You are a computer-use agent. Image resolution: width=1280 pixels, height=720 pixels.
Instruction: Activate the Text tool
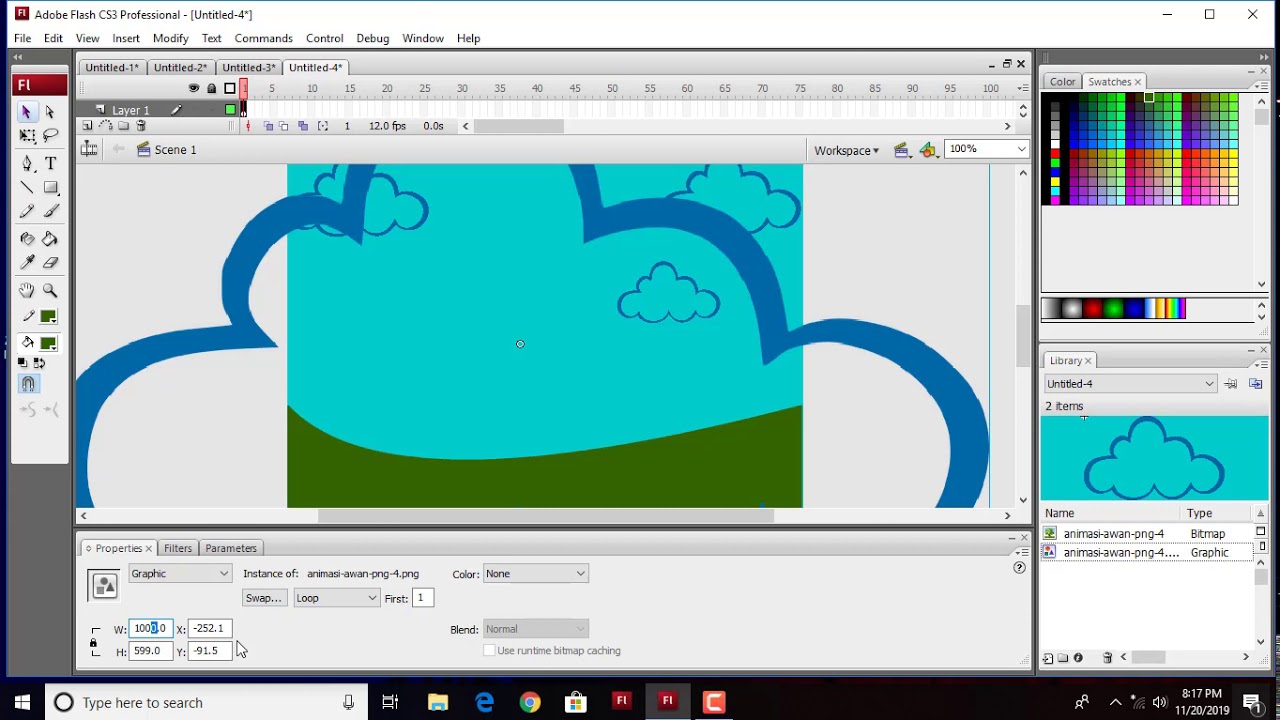(50, 163)
